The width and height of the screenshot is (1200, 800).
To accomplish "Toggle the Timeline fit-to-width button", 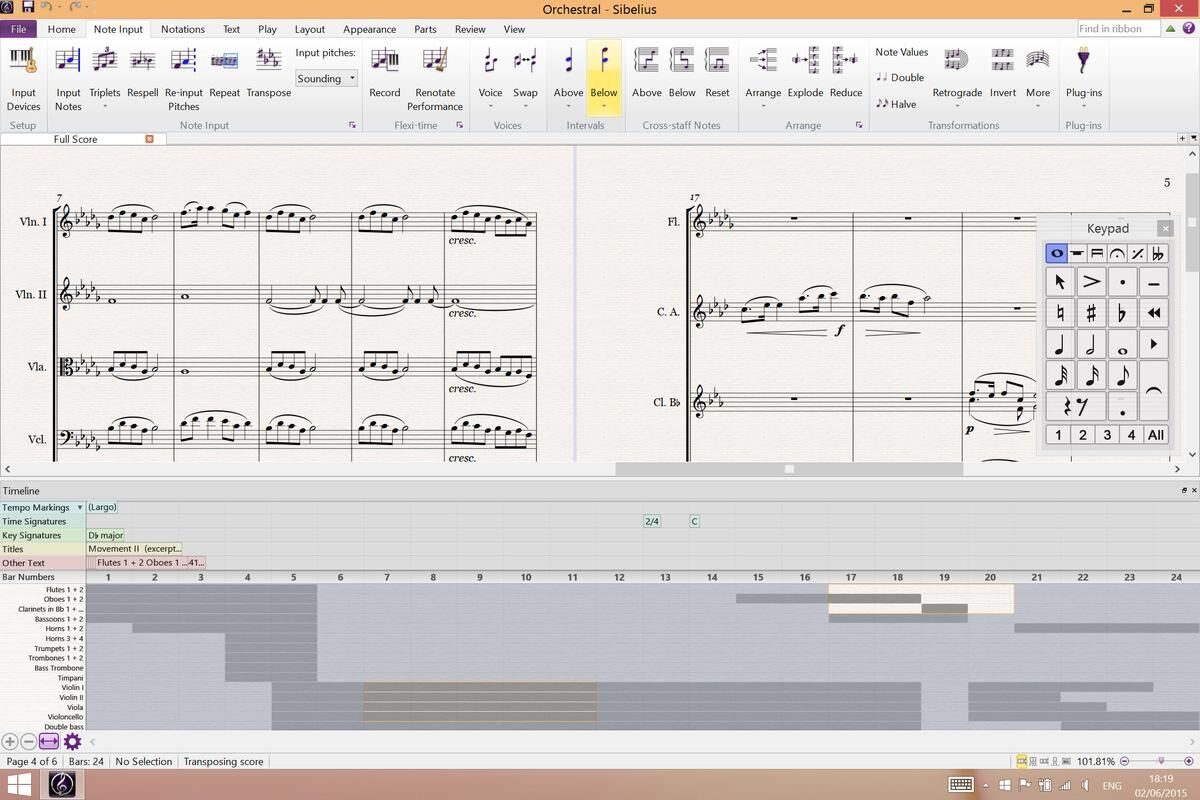I will (49, 741).
